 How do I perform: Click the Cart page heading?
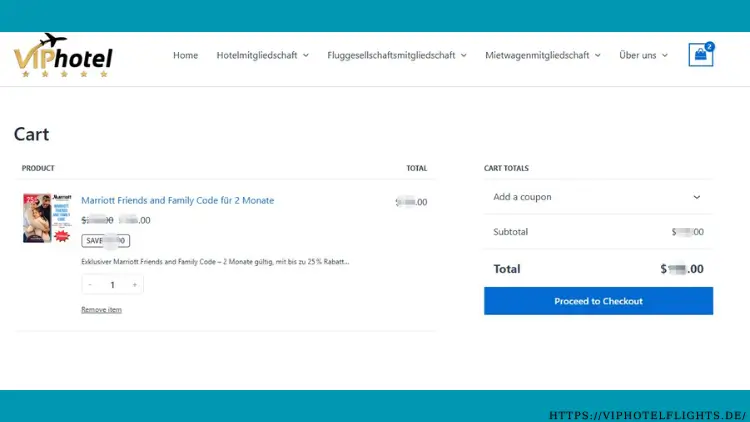coord(32,134)
